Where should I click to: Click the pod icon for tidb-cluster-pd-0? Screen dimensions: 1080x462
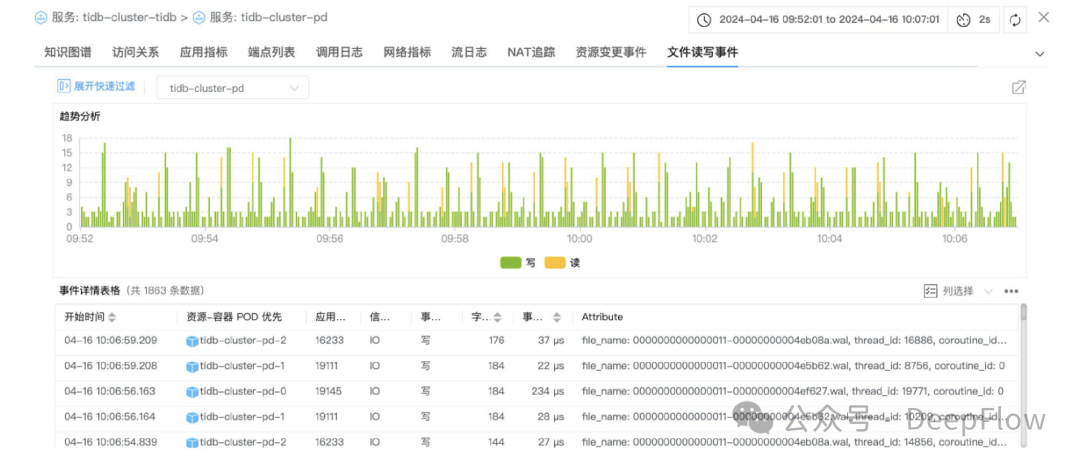coord(192,392)
